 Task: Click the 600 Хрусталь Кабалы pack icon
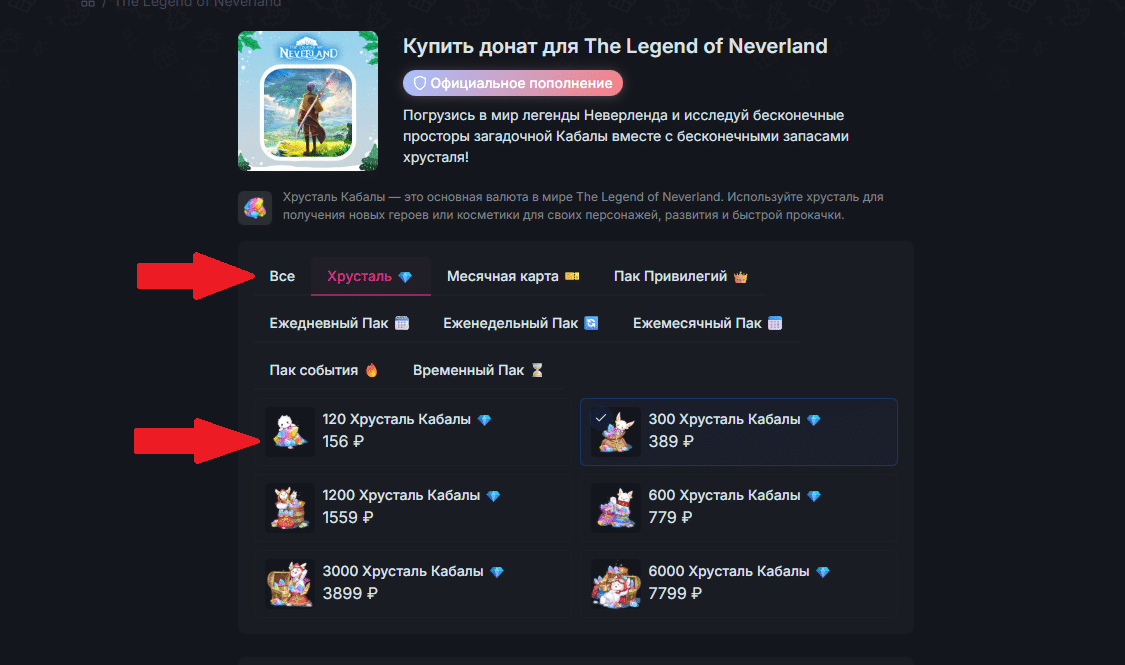tap(616, 507)
